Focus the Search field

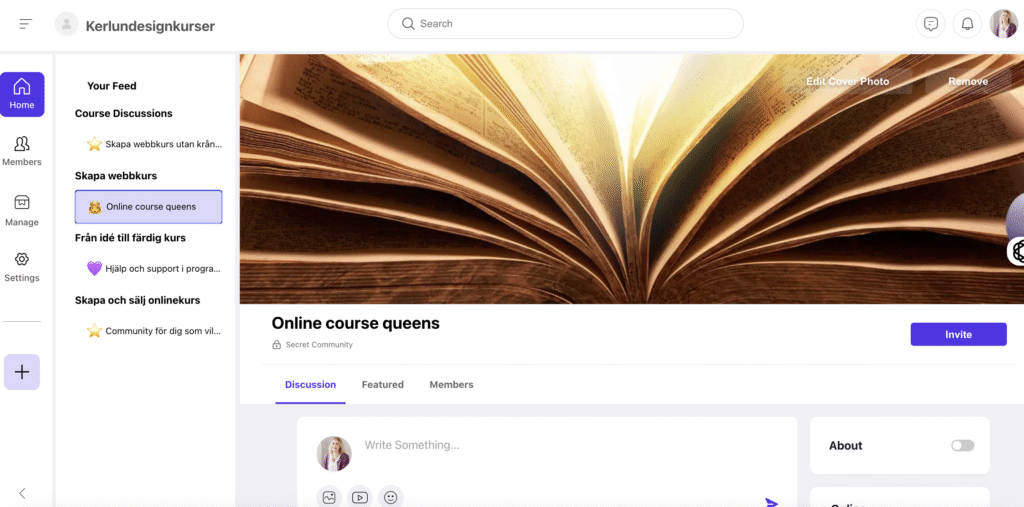click(x=565, y=24)
